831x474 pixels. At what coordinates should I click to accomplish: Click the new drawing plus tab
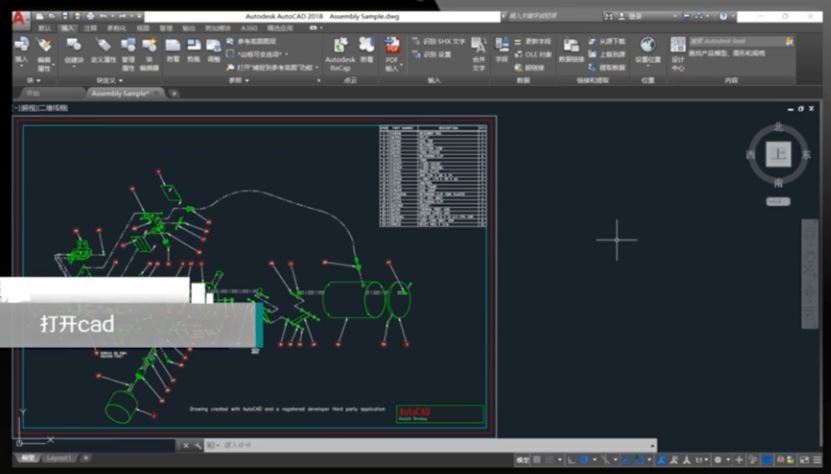[x=174, y=93]
